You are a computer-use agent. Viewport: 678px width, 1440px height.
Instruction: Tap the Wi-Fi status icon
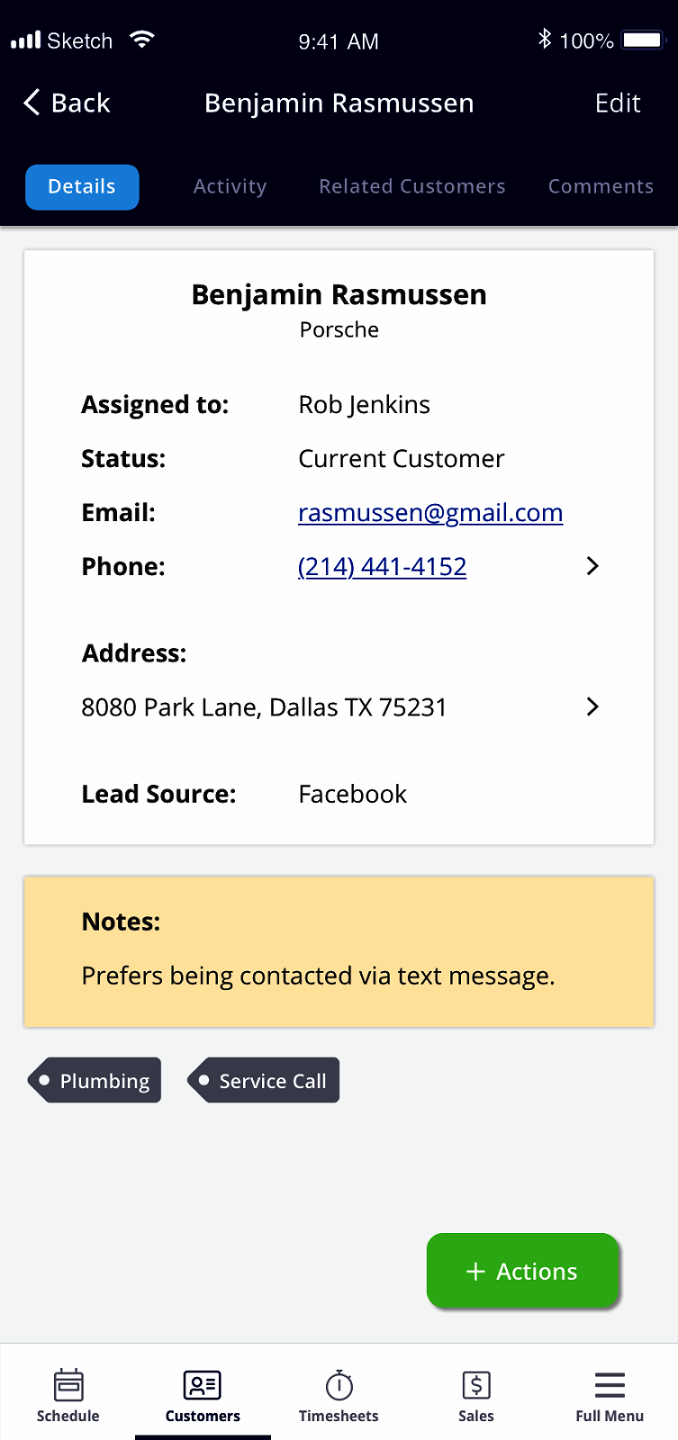click(143, 41)
